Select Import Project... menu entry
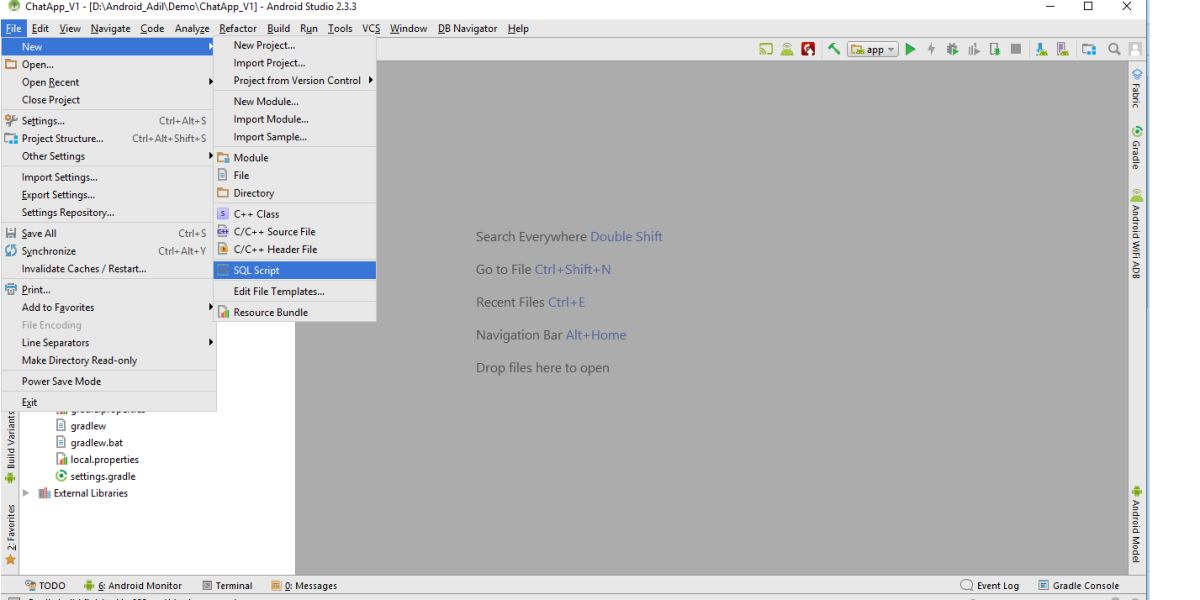The image size is (1200, 600). [x=295, y=63]
